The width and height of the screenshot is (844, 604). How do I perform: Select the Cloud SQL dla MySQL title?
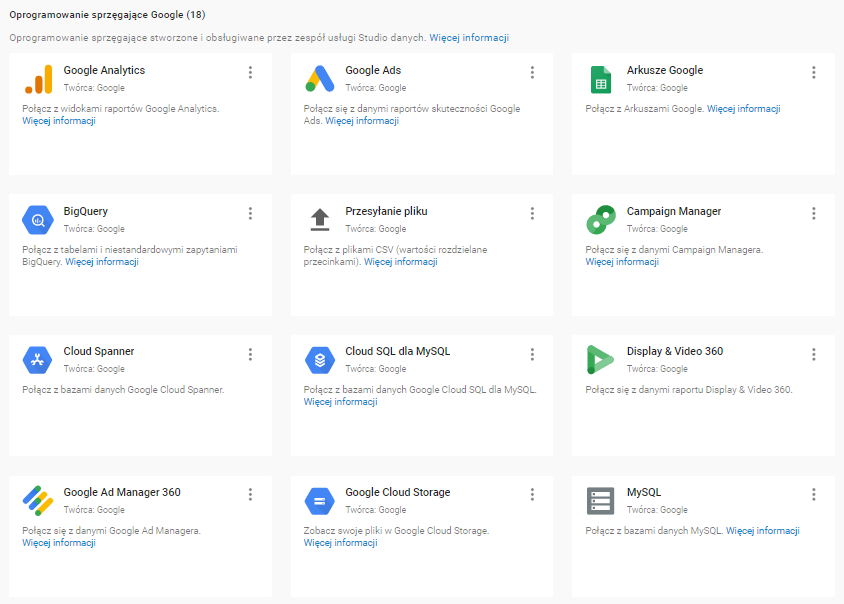pyautogui.click(x=397, y=352)
